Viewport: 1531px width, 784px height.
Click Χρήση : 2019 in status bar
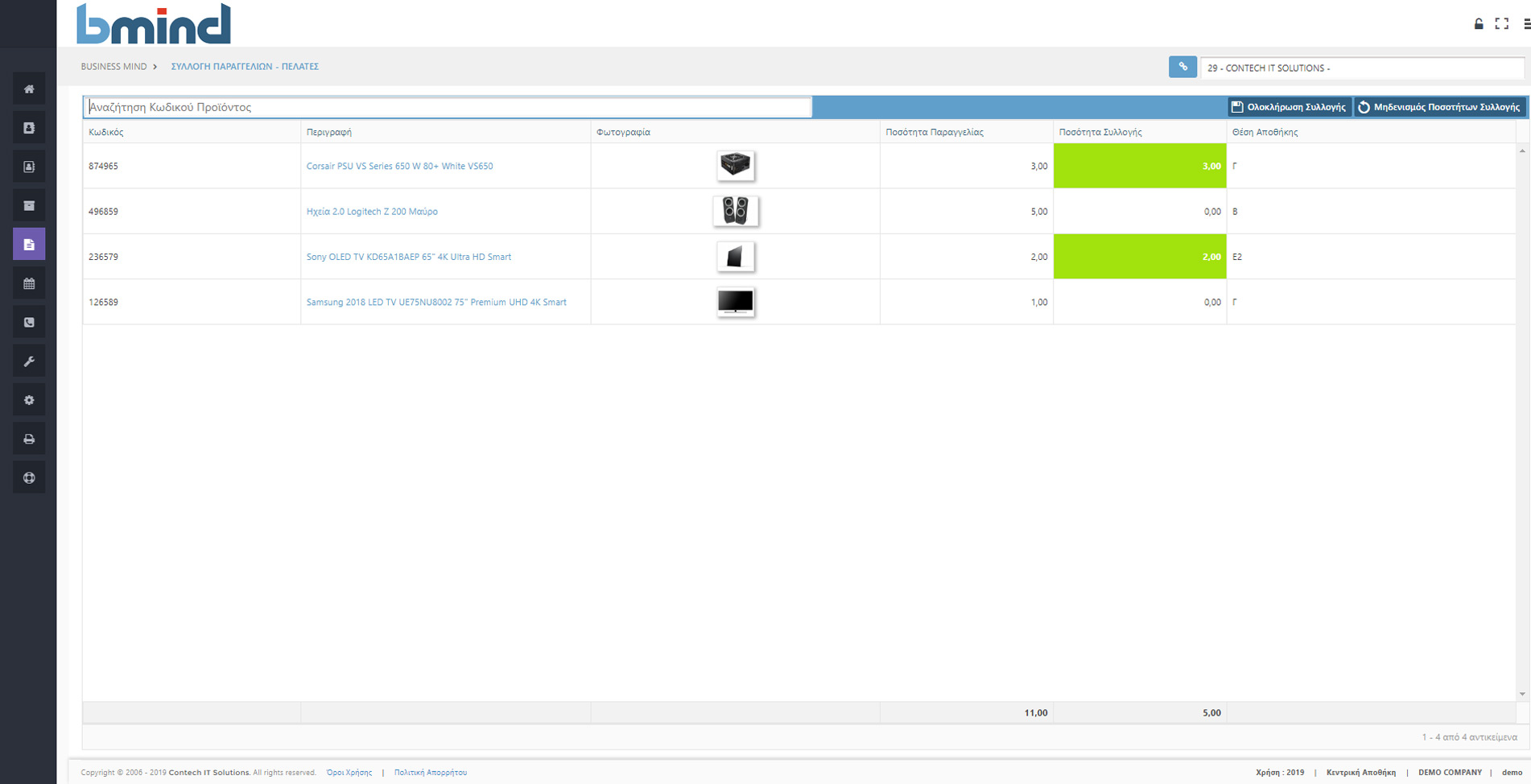1280,773
